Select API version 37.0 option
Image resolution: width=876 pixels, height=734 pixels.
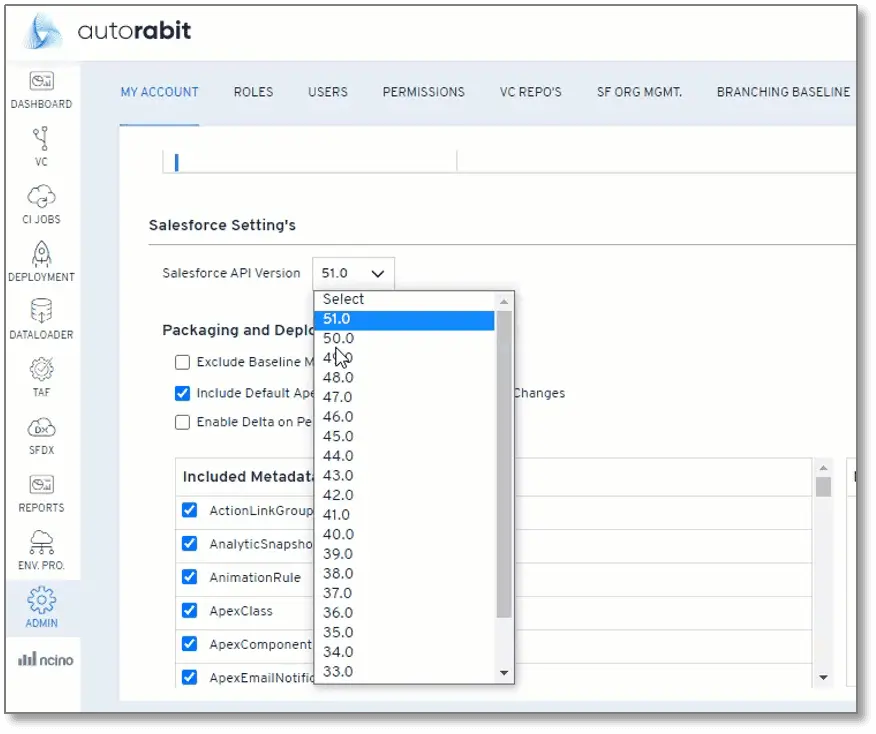coord(404,593)
